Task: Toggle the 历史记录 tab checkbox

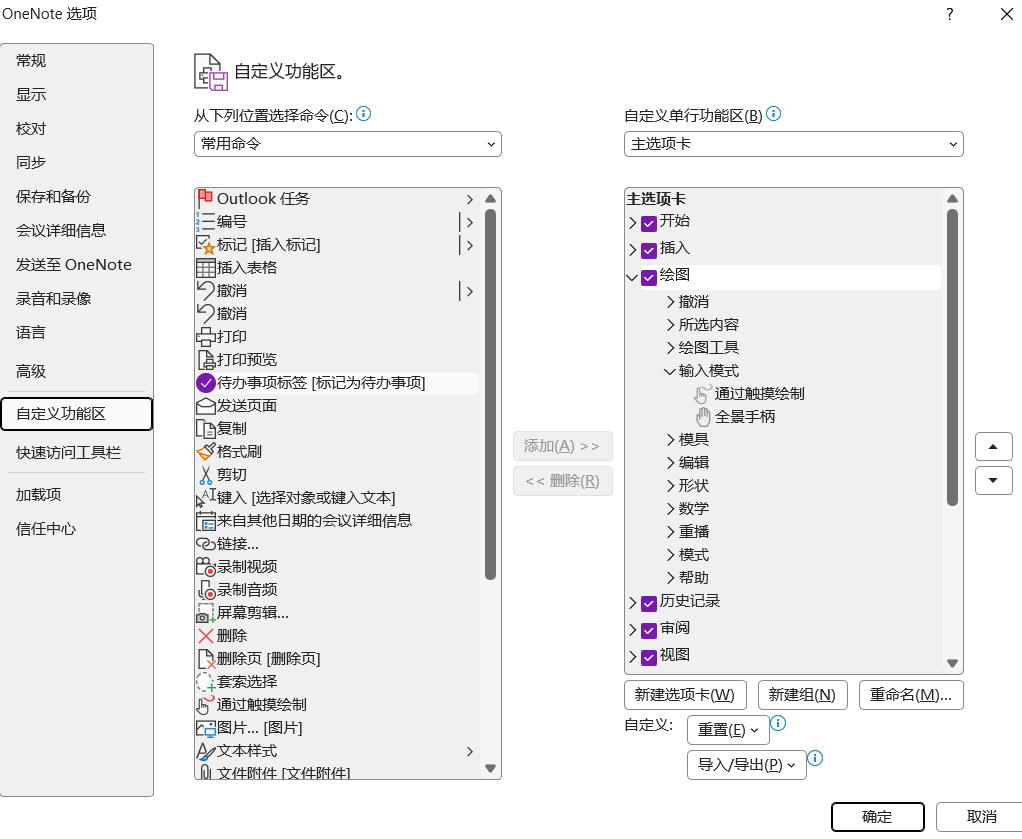Action: coord(649,604)
